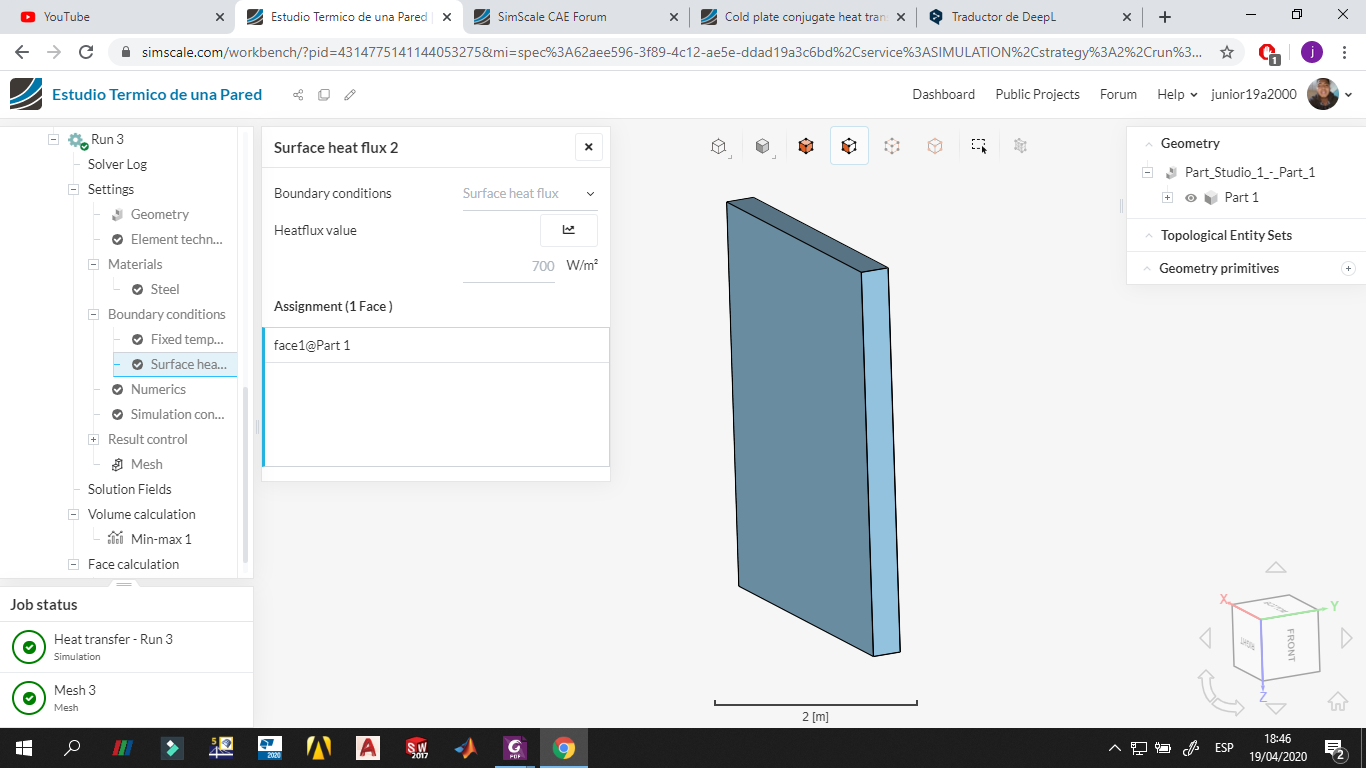The image size is (1366, 768).
Task: Toggle visibility of Part 1 eye icon
Action: coord(1191,198)
